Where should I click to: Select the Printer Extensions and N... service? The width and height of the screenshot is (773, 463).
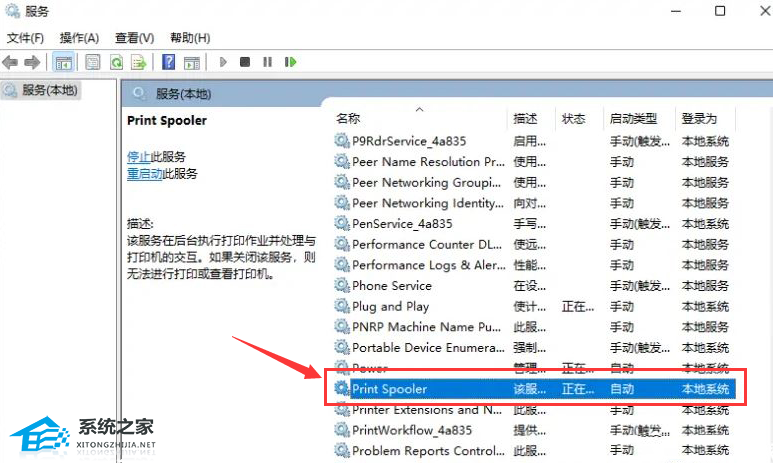[427, 410]
